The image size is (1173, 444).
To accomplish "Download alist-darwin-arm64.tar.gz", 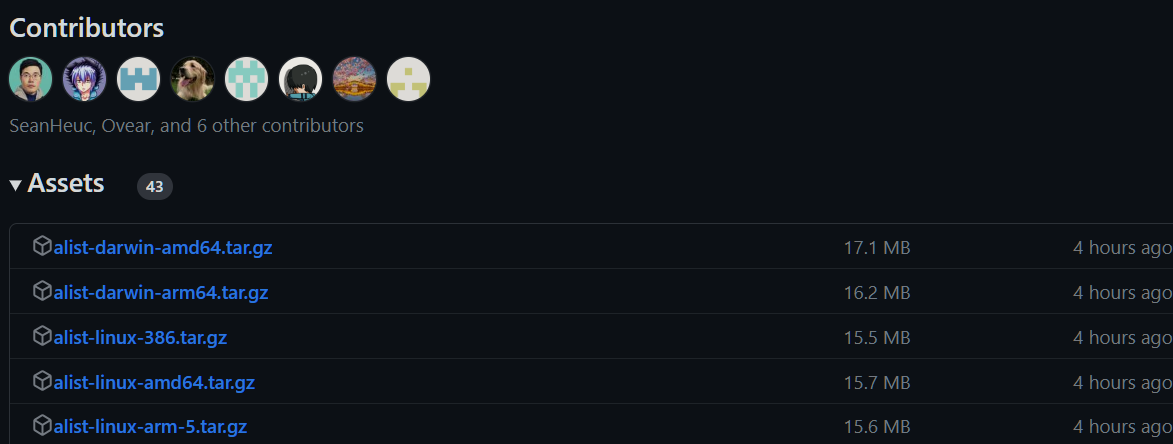I will coord(161,292).
